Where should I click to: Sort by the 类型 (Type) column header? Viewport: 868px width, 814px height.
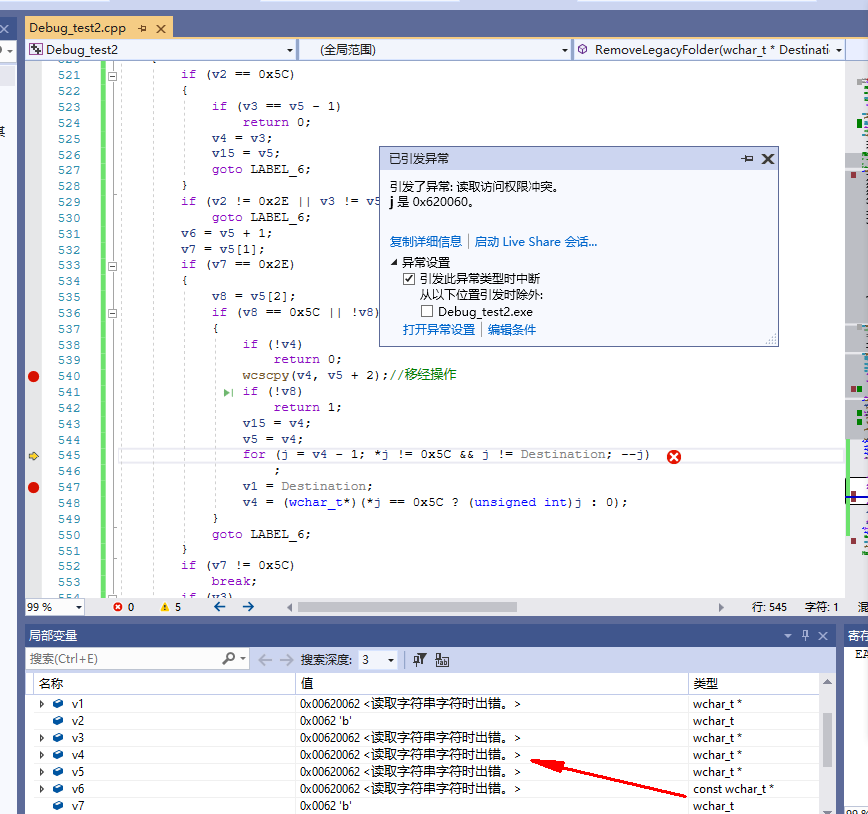point(753,684)
